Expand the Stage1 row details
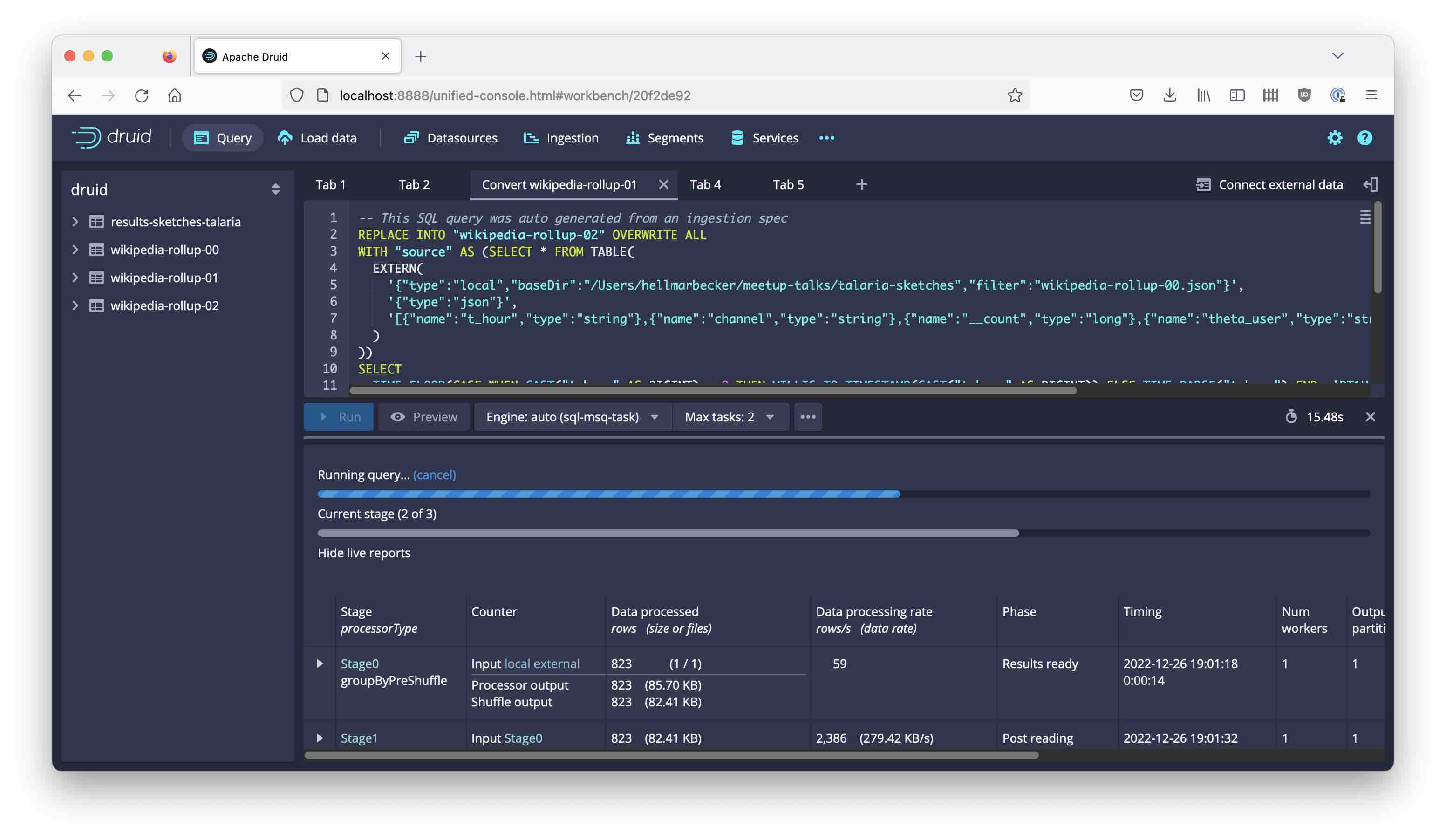 (320, 738)
